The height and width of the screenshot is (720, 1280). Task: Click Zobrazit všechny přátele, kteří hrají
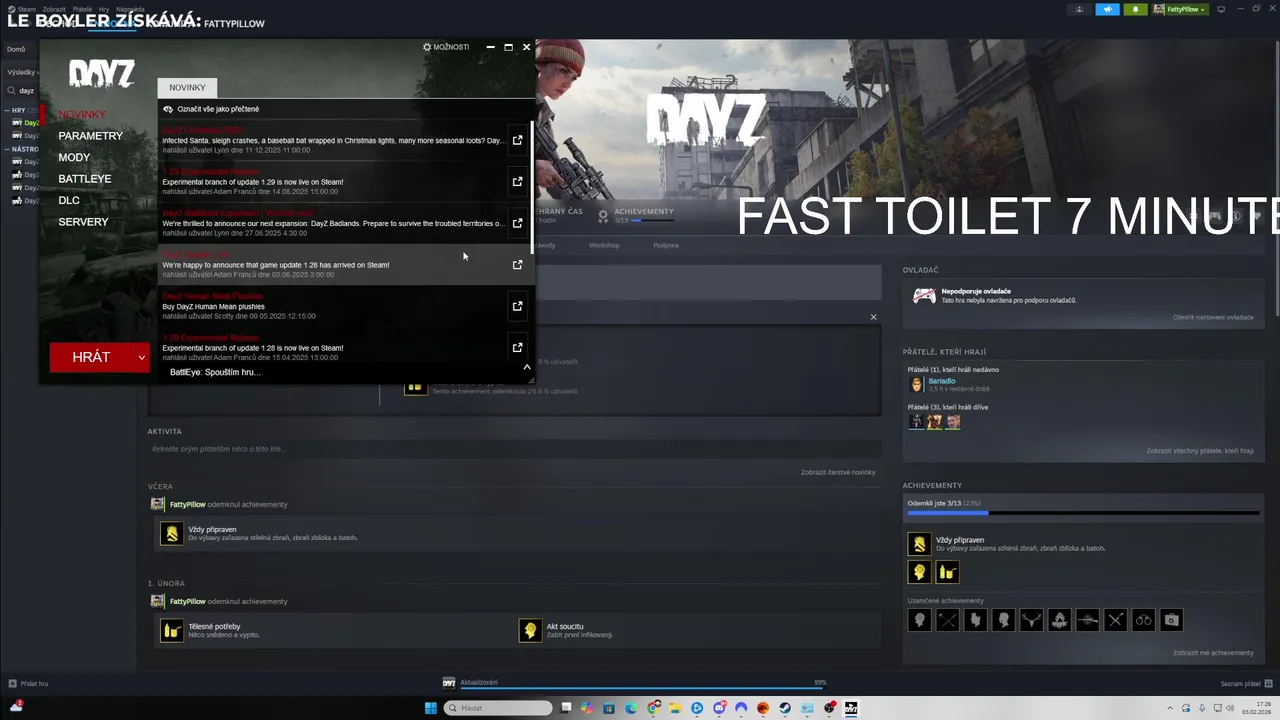pyautogui.click(x=1200, y=451)
